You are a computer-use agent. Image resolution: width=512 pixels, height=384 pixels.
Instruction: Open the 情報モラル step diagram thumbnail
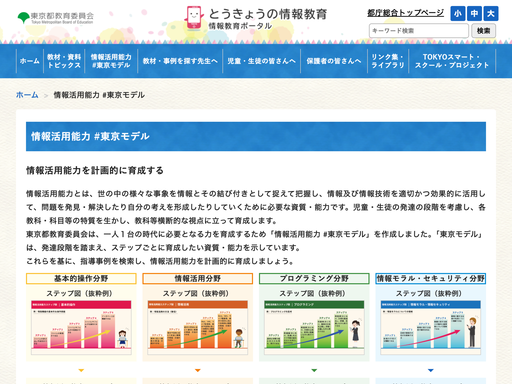pyautogui.click(x=431, y=327)
